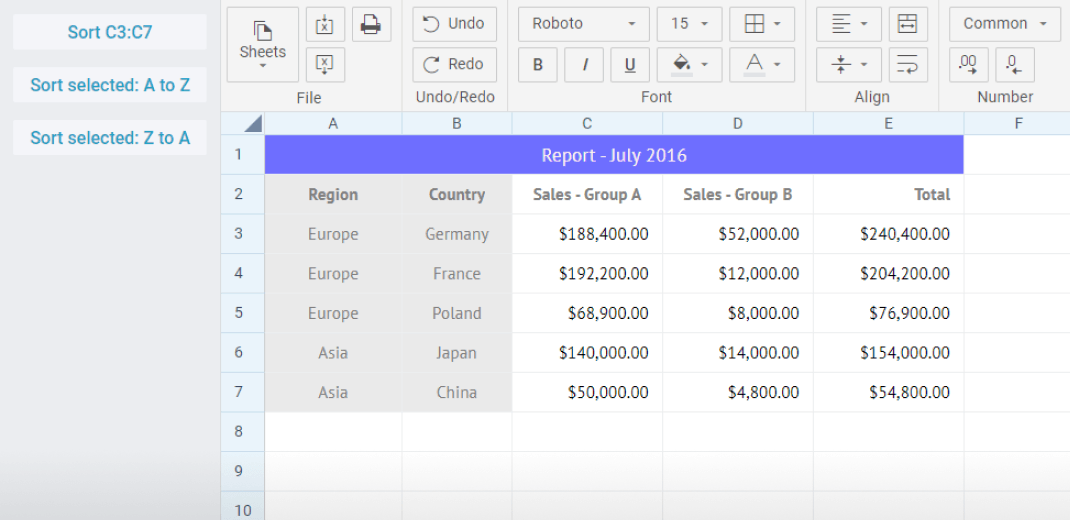Select column C header
Image resolution: width=1070 pixels, height=520 pixels.
click(588, 124)
